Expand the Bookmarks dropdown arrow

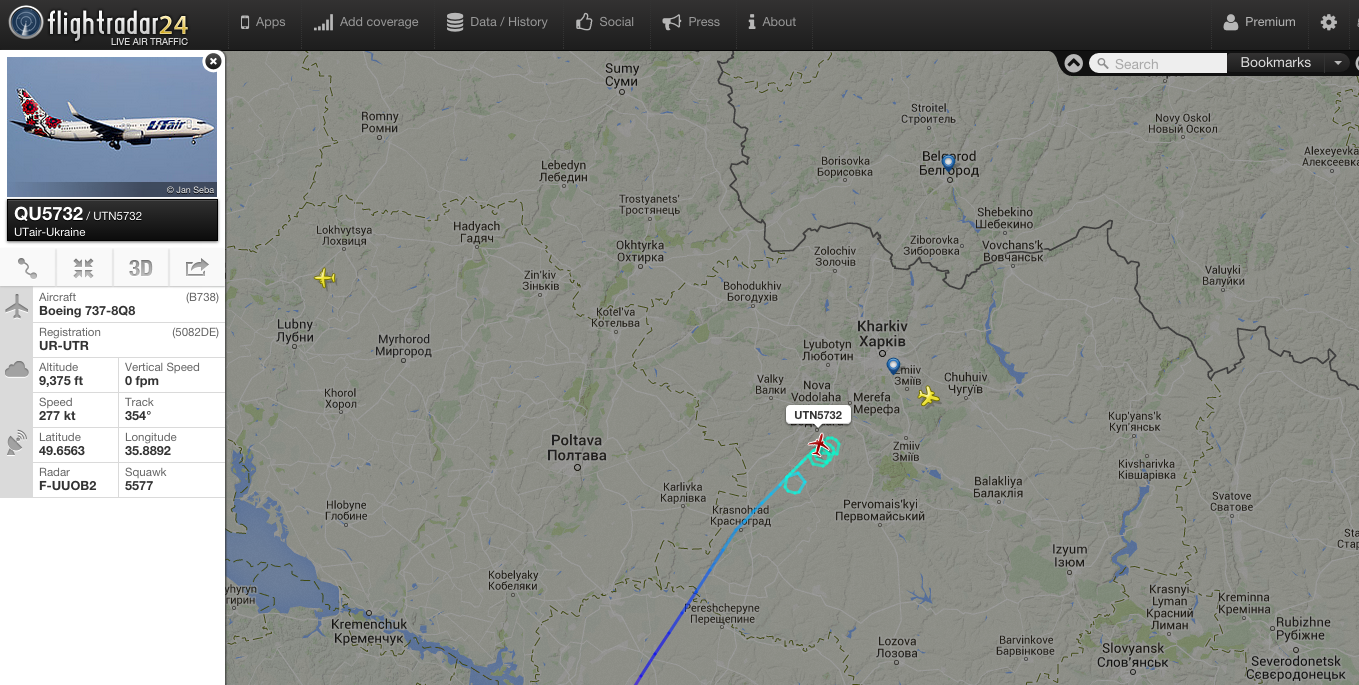pyautogui.click(x=1338, y=63)
